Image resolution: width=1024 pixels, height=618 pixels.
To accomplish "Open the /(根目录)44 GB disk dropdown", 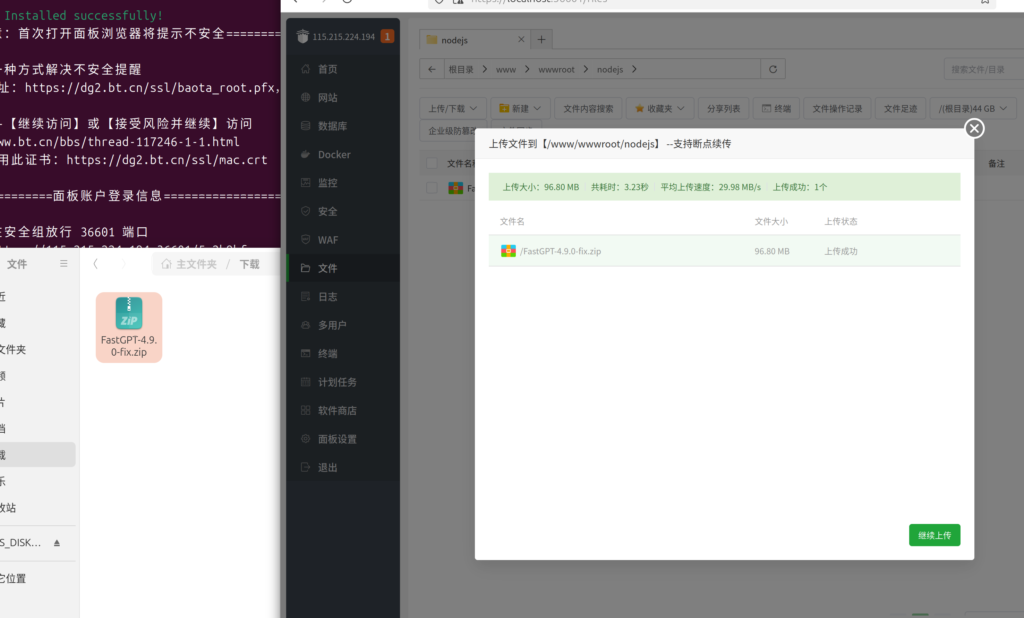I will (972, 108).
